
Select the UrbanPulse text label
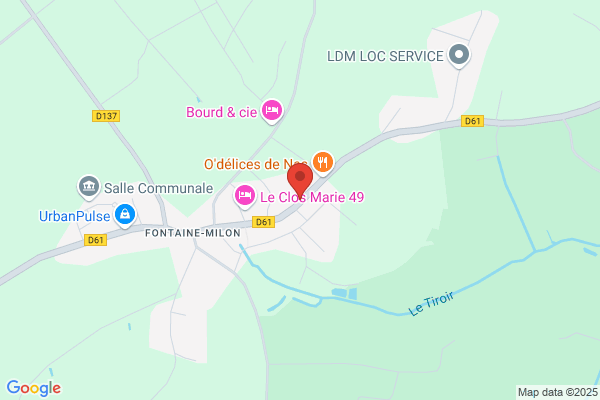coord(75,216)
